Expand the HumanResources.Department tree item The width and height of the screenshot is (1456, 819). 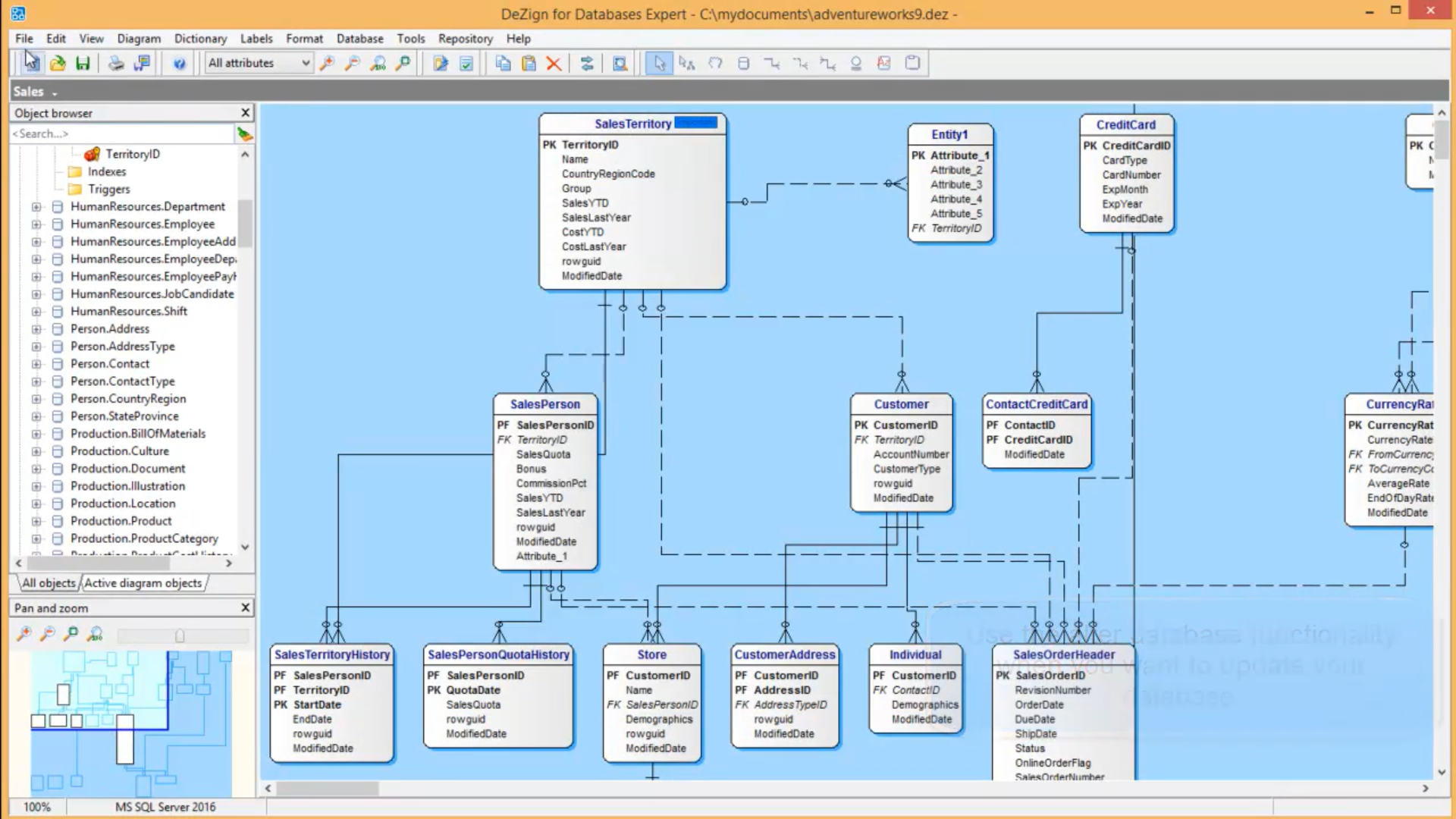(x=36, y=206)
